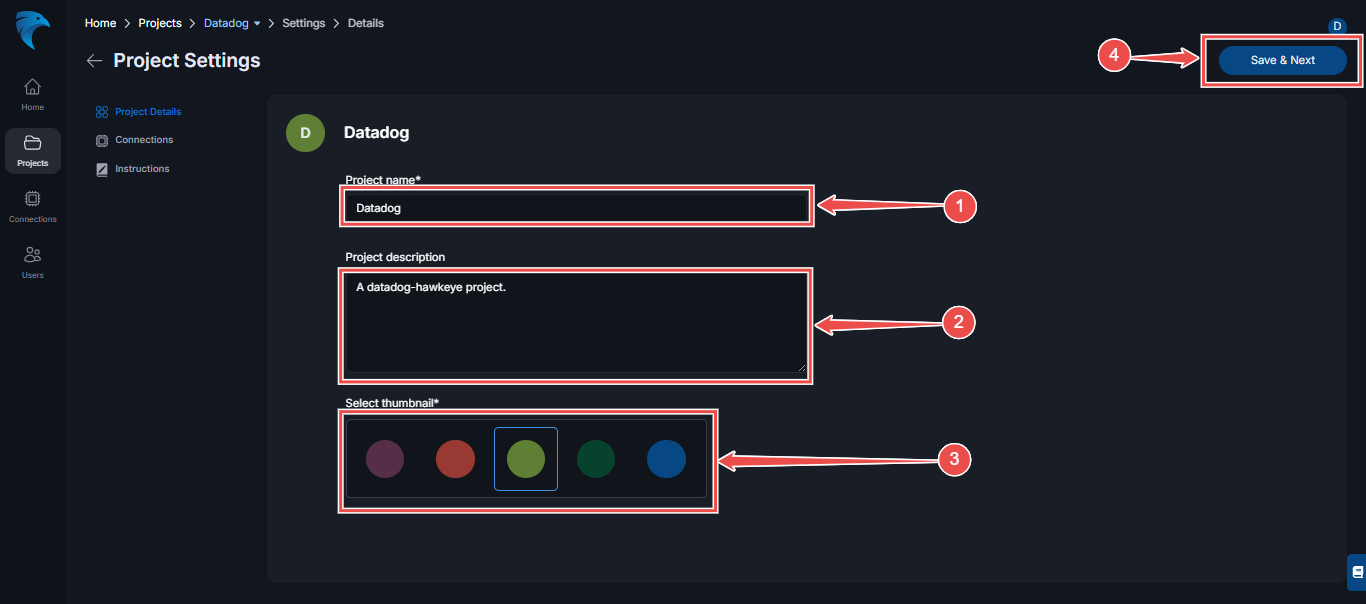Viewport: 1366px width, 604px height.
Task: Expand the Datadog breadcrumb dropdown
Action: tap(257, 24)
